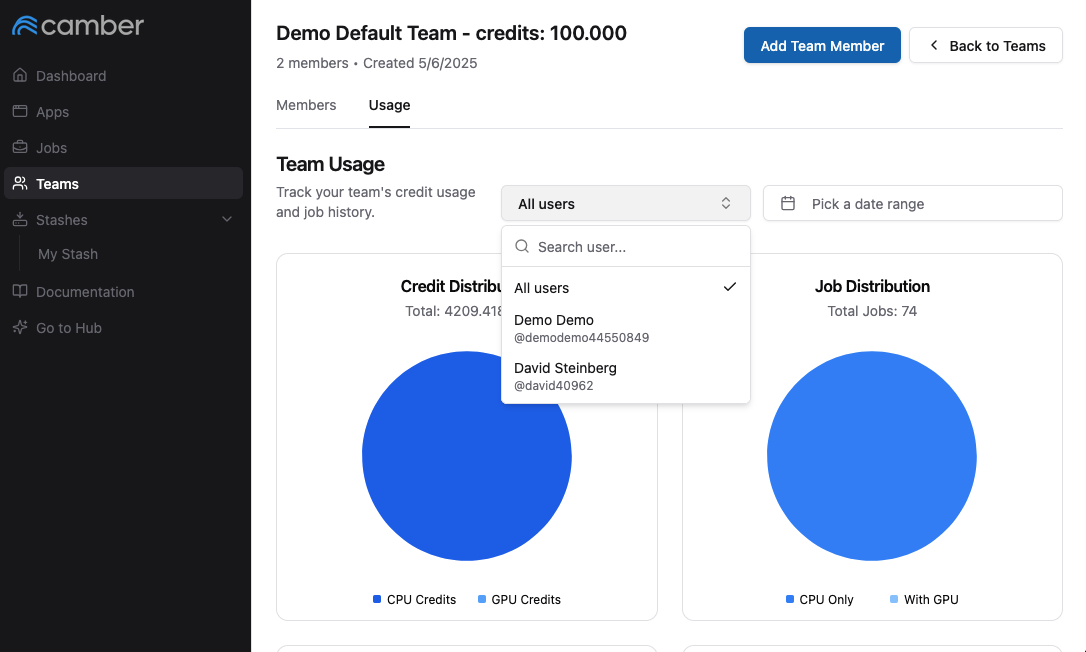Click the back arrow in Back to Teams
Viewport: 1086px width, 652px height.
(934, 45)
